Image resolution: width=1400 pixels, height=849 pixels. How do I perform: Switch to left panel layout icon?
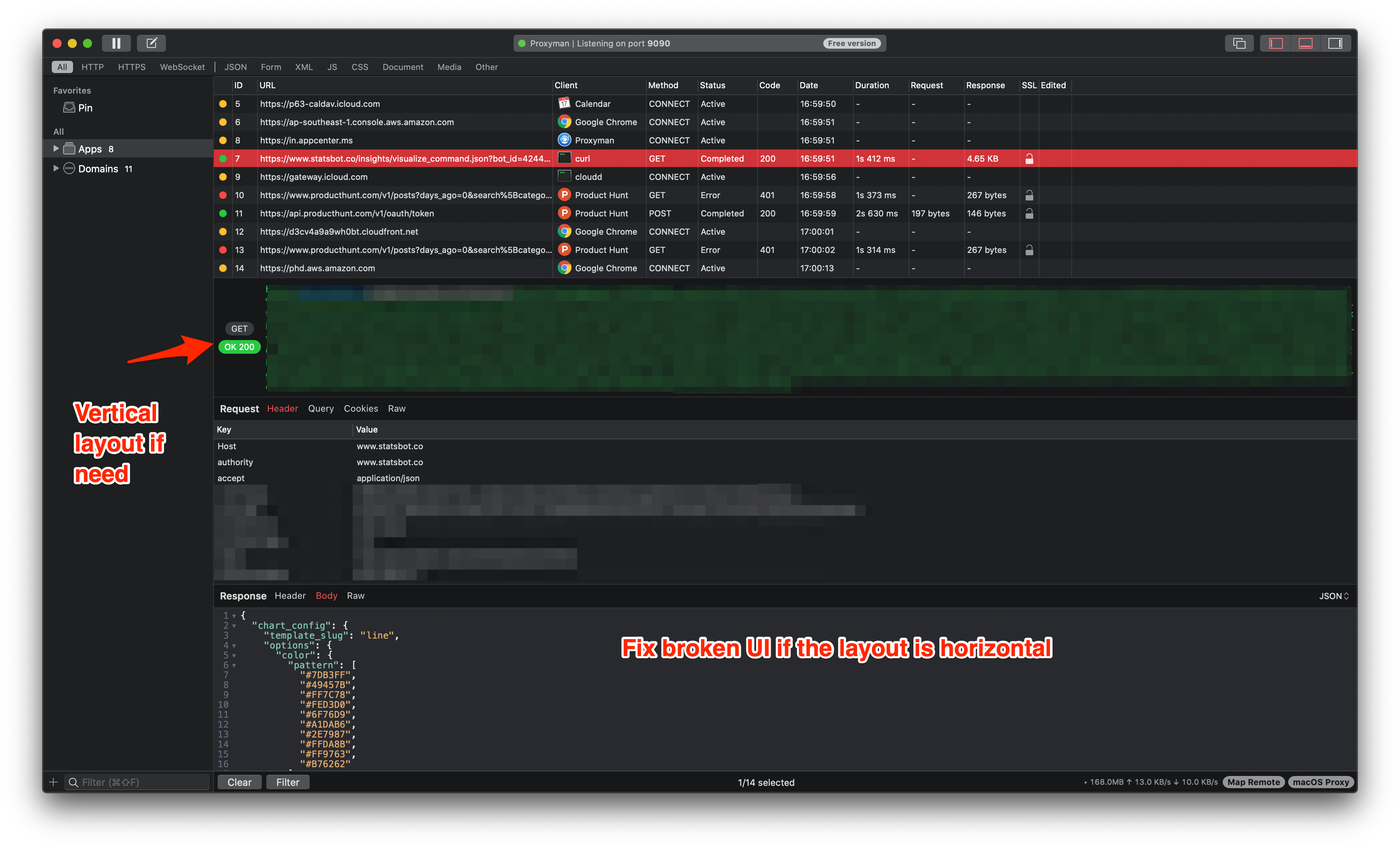pos(1276,43)
